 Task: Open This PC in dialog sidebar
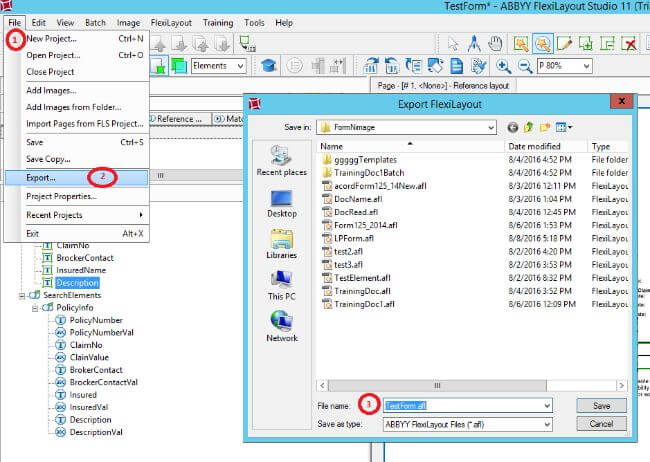tap(282, 285)
